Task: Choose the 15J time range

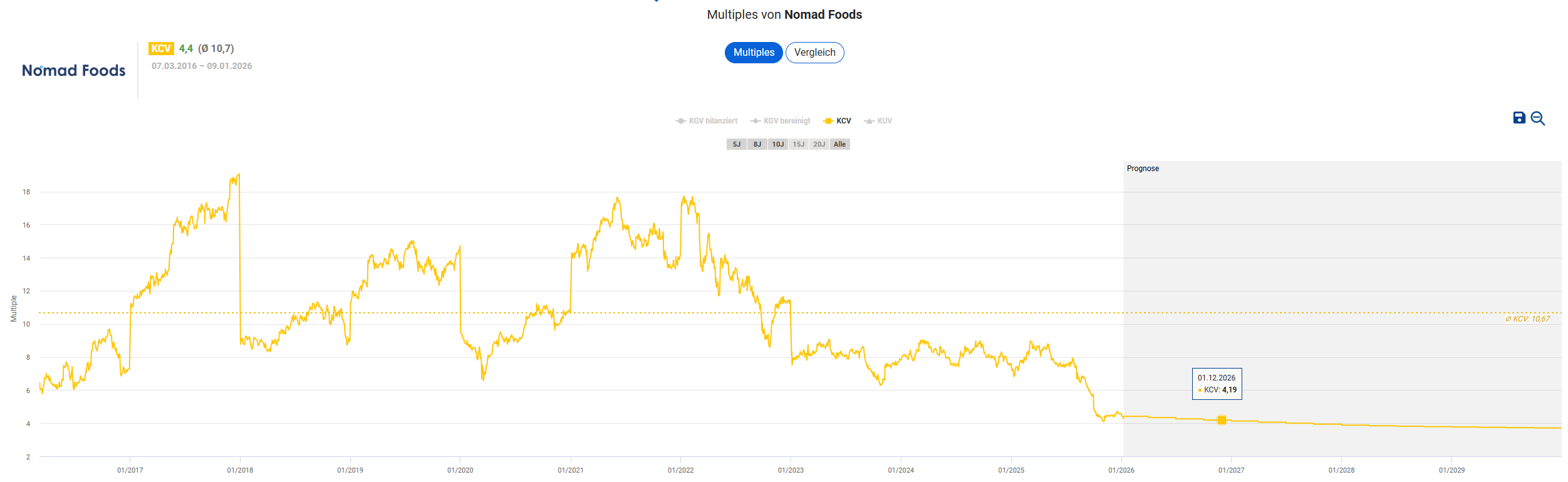Action: [x=799, y=144]
